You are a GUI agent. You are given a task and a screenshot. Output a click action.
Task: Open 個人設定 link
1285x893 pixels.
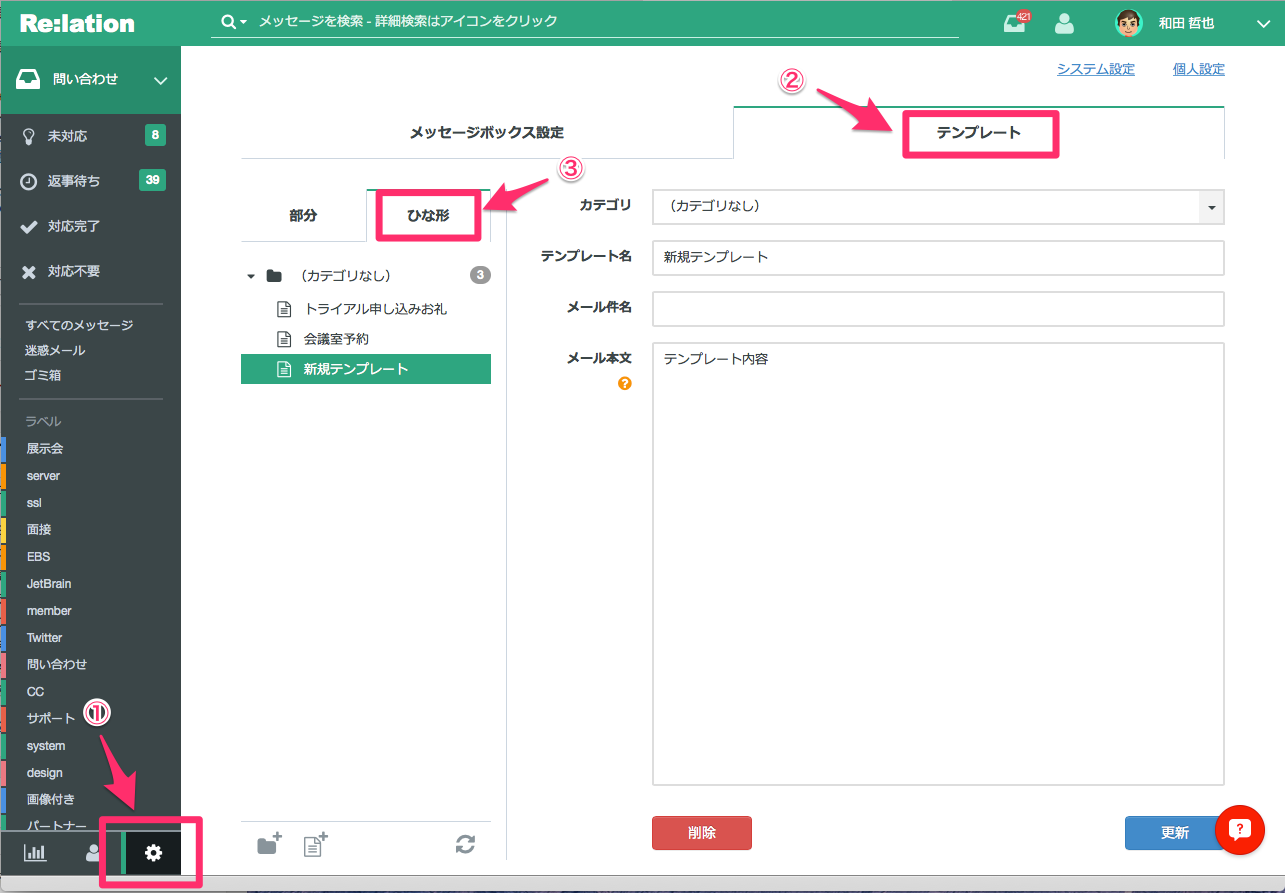pyautogui.click(x=1199, y=69)
